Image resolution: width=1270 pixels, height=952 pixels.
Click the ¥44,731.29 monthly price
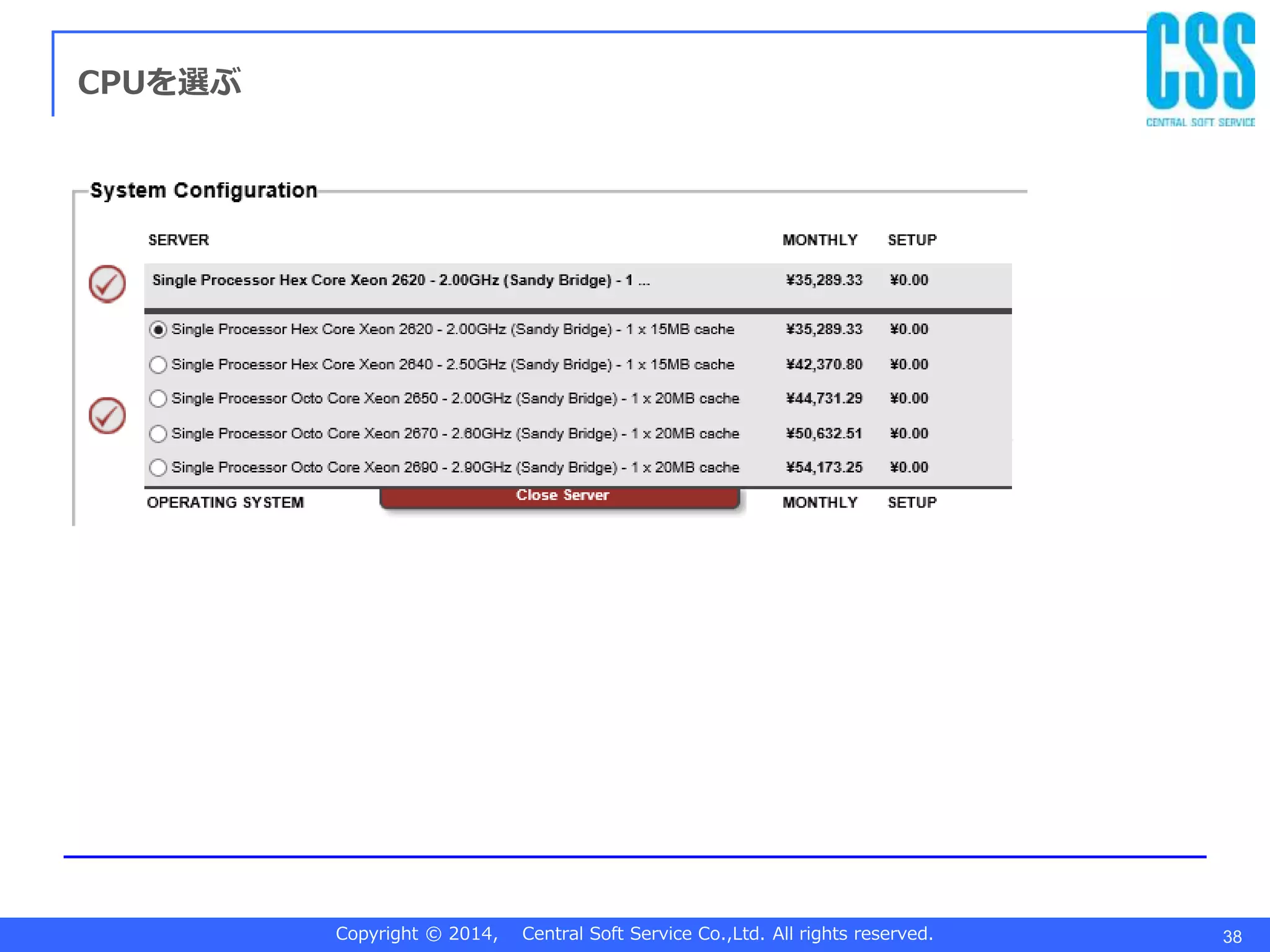pos(824,399)
